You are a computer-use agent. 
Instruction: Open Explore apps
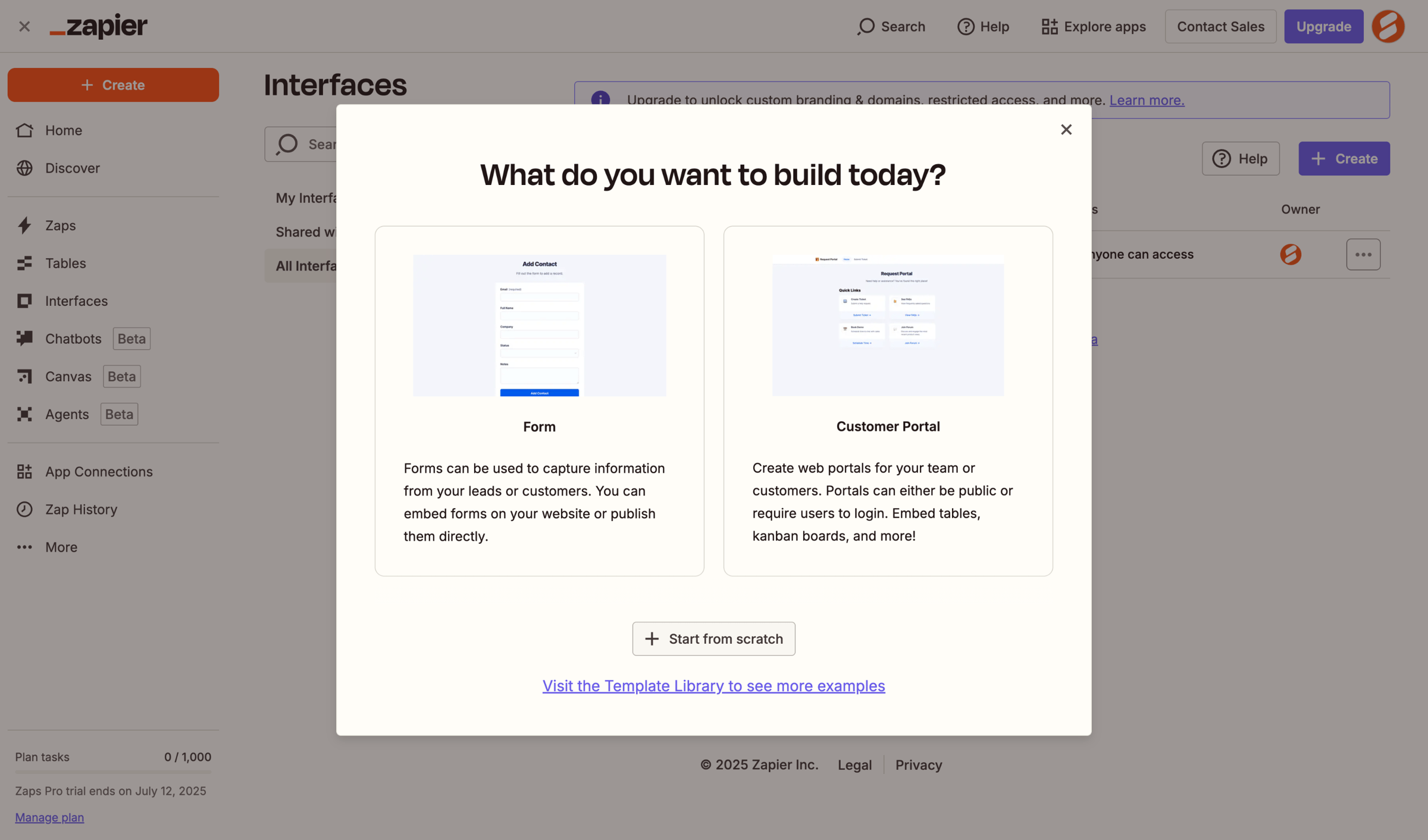(x=1094, y=26)
